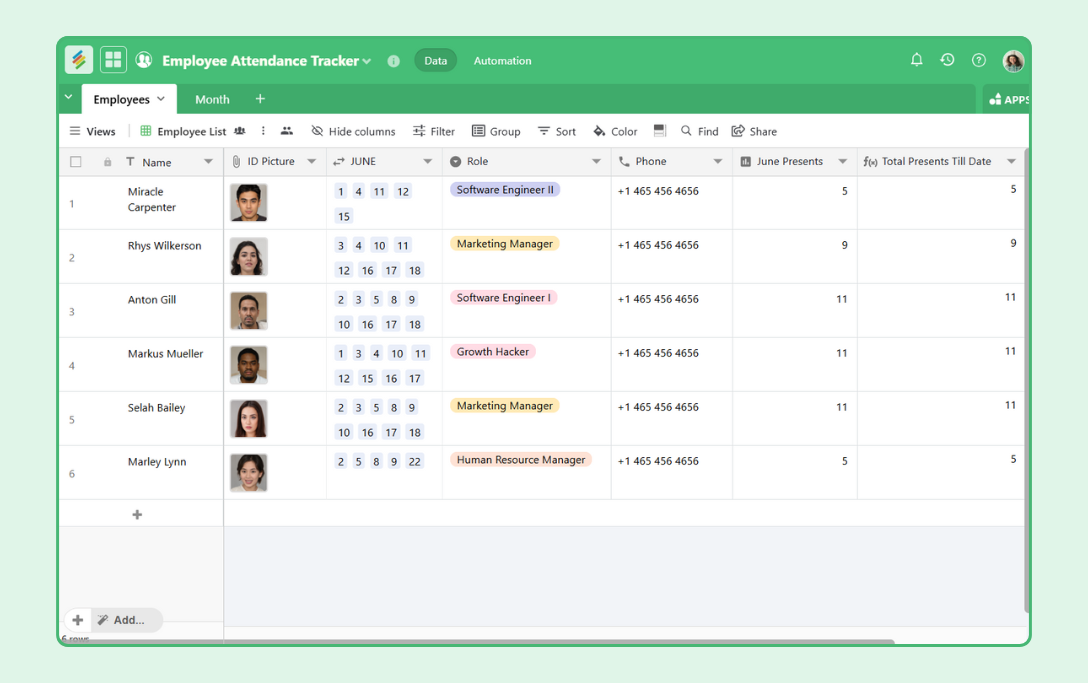This screenshot has height=683, width=1088.
Task: Open the Role column dropdown
Action: (x=596, y=161)
